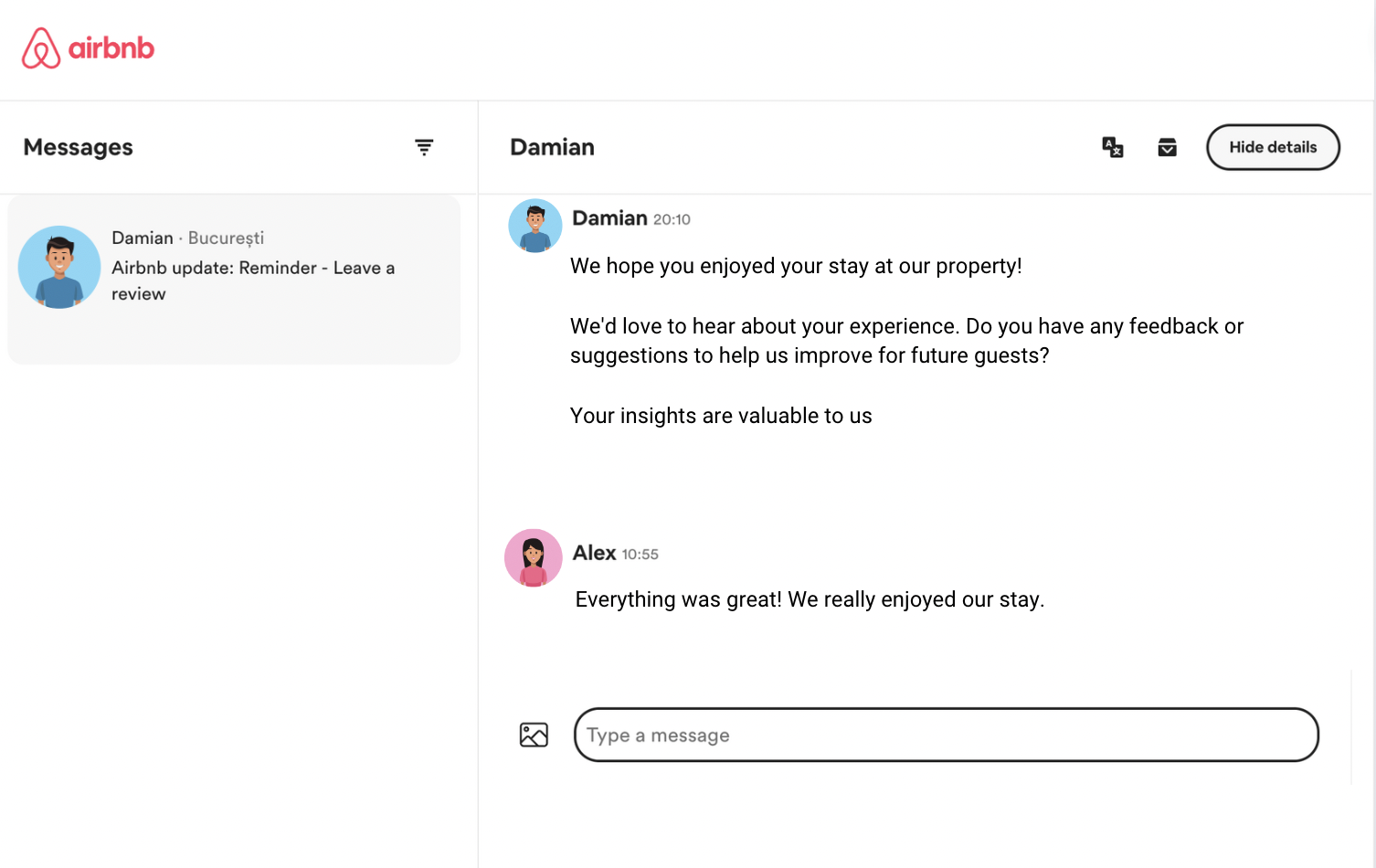
Task: Click Alex's reply "Everything was great!"
Action: point(810,599)
